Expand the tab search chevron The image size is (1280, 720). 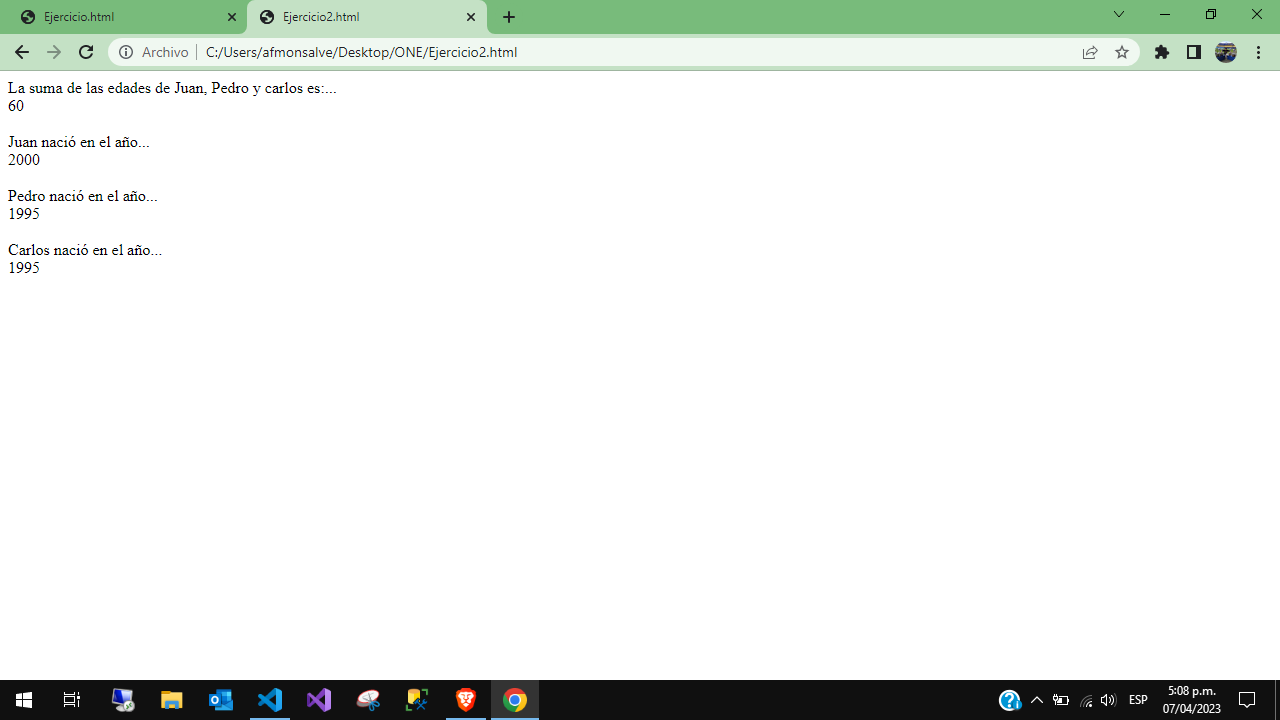pyautogui.click(x=1119, y=14)
